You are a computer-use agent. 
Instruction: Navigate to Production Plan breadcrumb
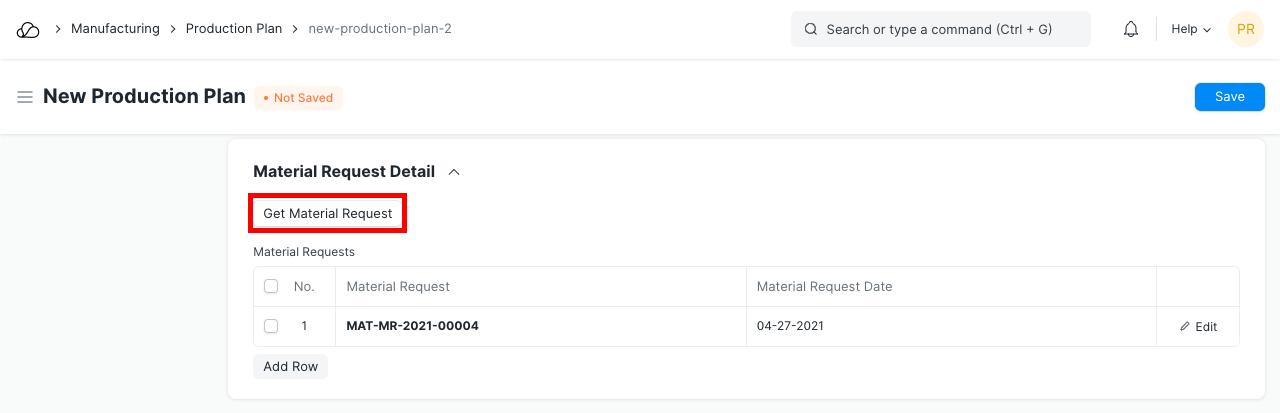tap(234, 29)
